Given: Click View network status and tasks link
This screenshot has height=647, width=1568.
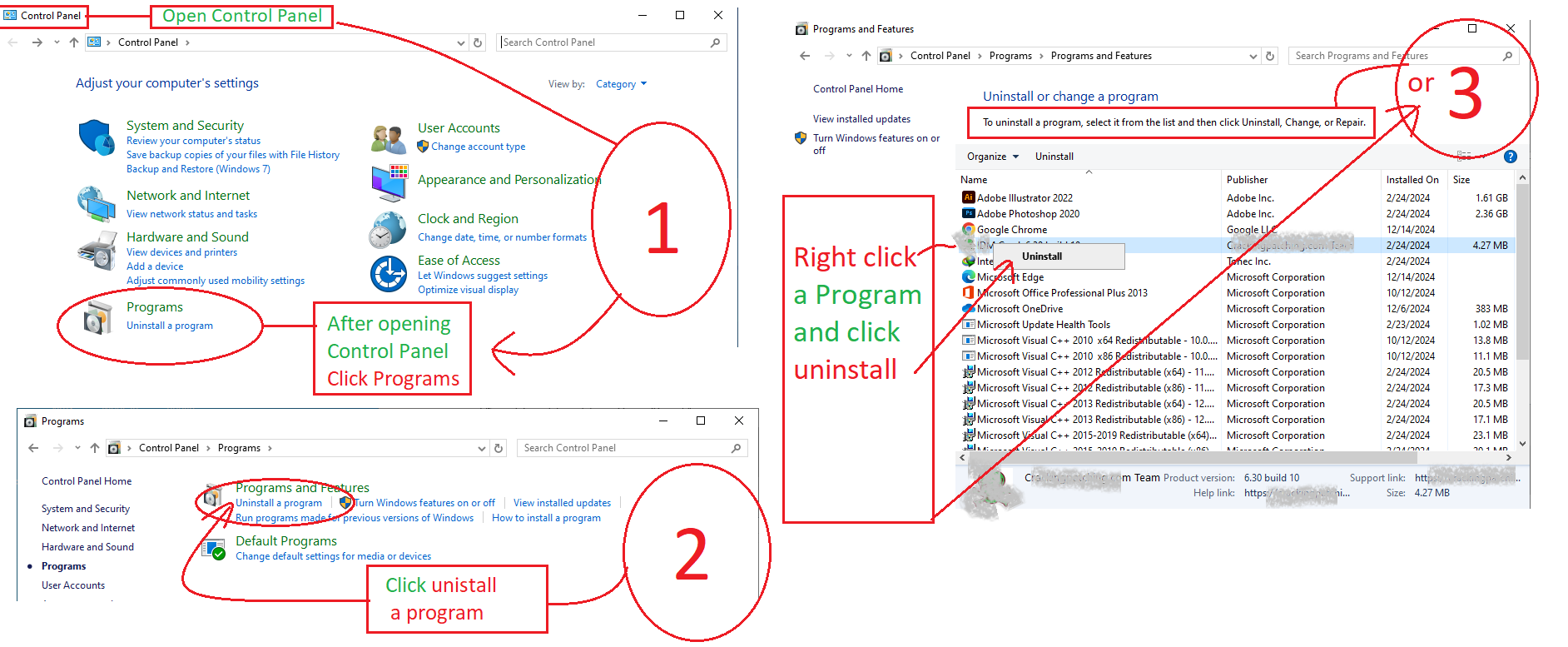Looking at the screenshot, I should [x=191, y=214].
